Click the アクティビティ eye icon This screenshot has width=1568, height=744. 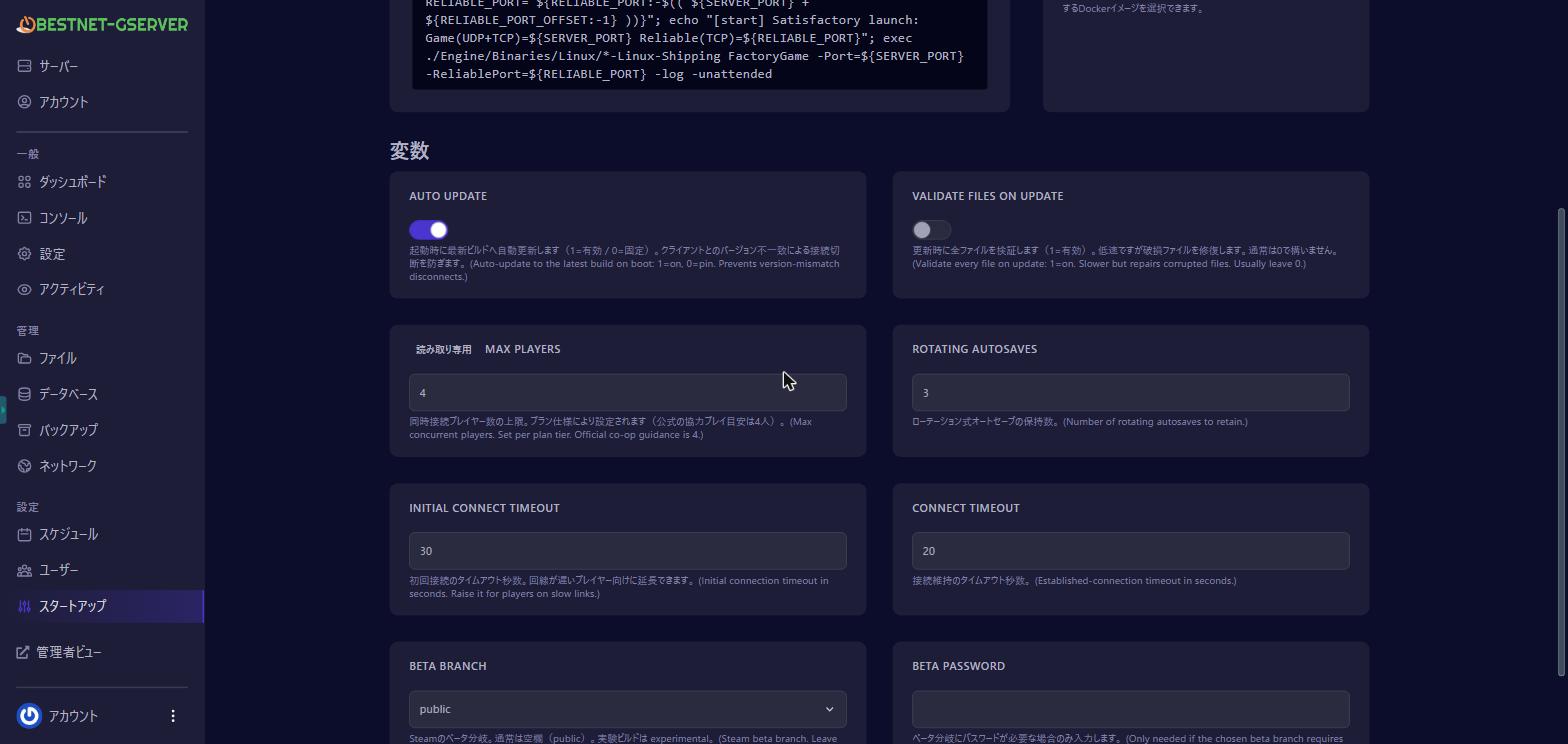(x=25, y=289)
